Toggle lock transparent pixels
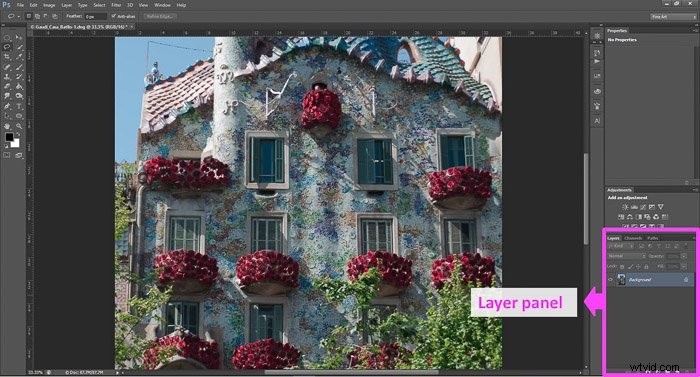This screenshot has width=700, height=377. (x=622, y=267)
